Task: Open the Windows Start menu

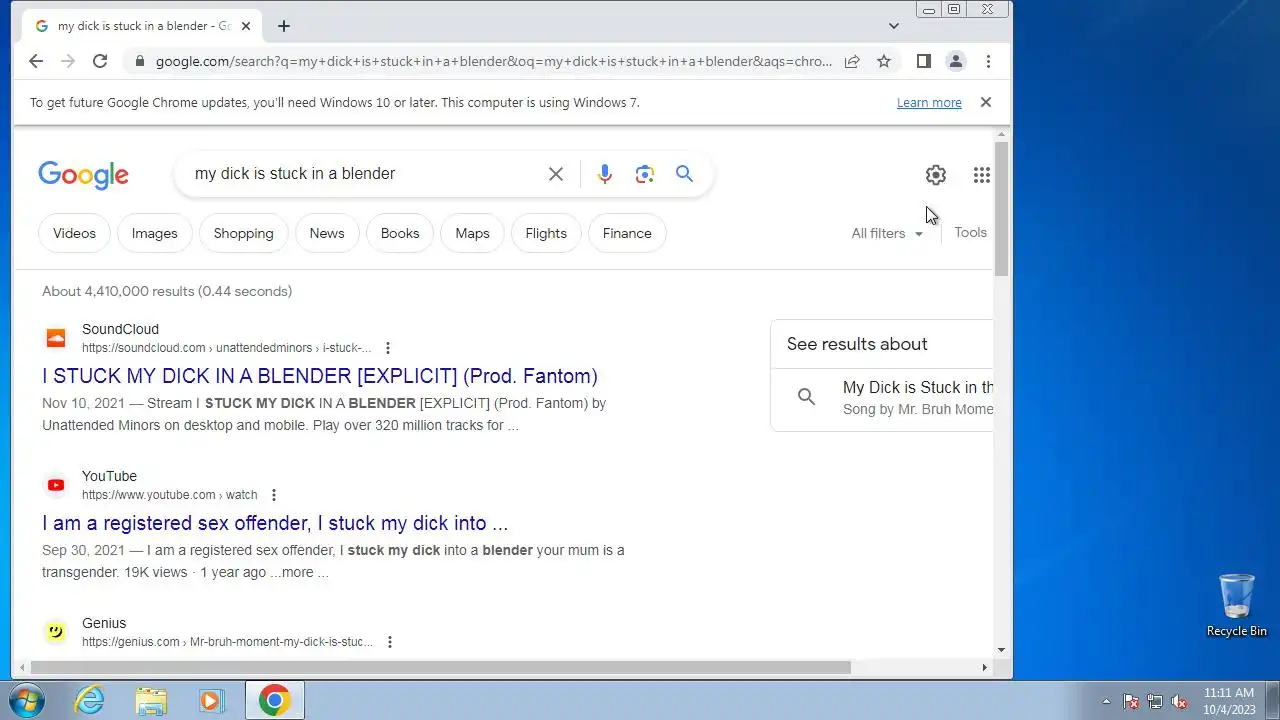Action: click(x=27, y=700)
